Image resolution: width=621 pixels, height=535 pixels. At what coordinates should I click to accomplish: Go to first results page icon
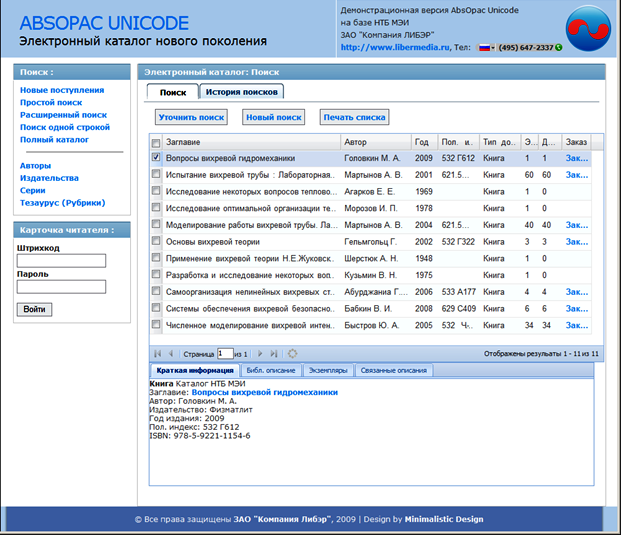tap(158, 354)
